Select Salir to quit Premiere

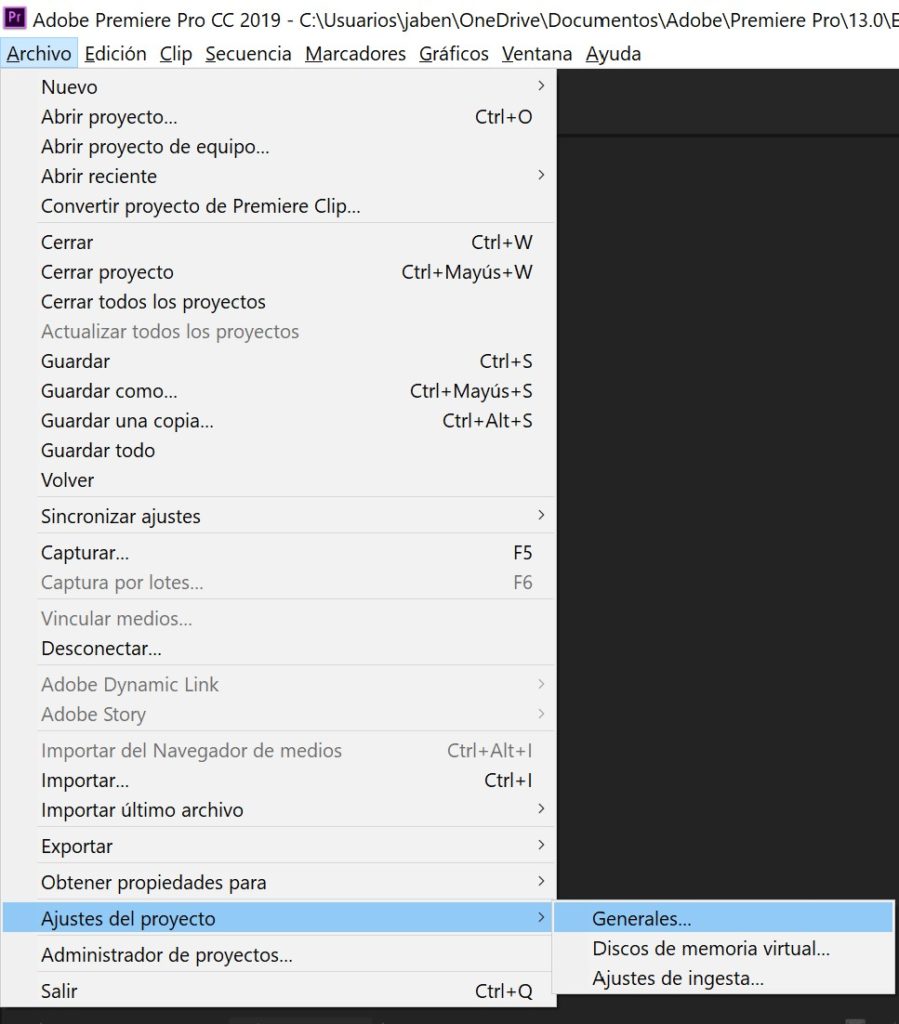pos(279,991)
